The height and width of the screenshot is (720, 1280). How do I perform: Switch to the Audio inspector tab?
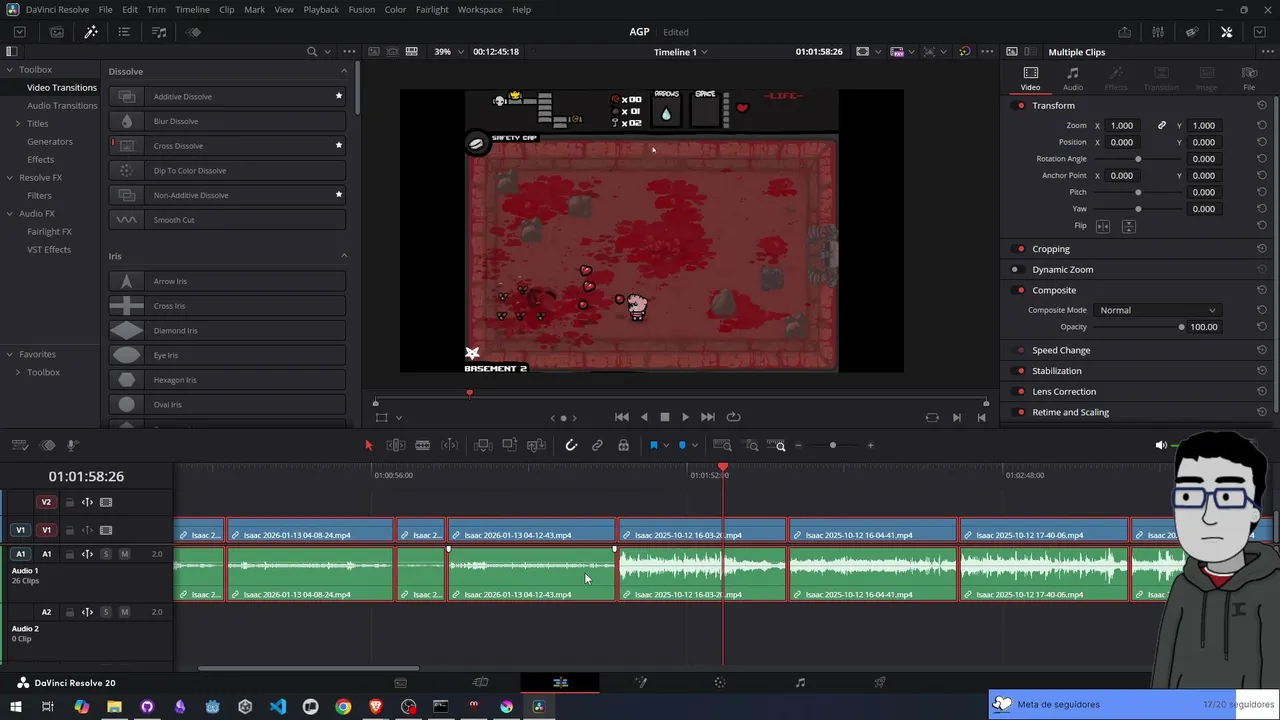click(x=1073, y=79)
